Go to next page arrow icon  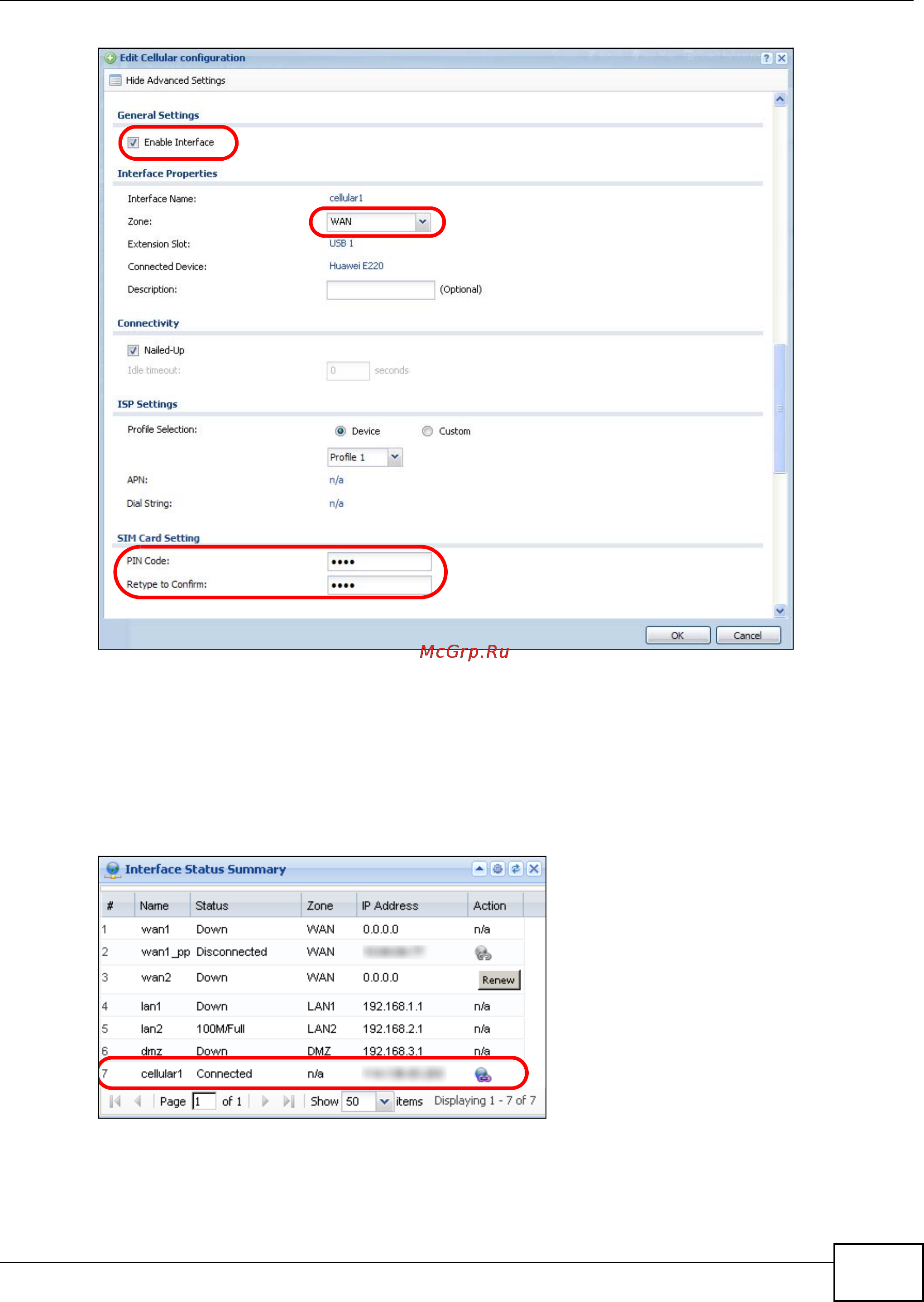click(x=265, y=1102)
